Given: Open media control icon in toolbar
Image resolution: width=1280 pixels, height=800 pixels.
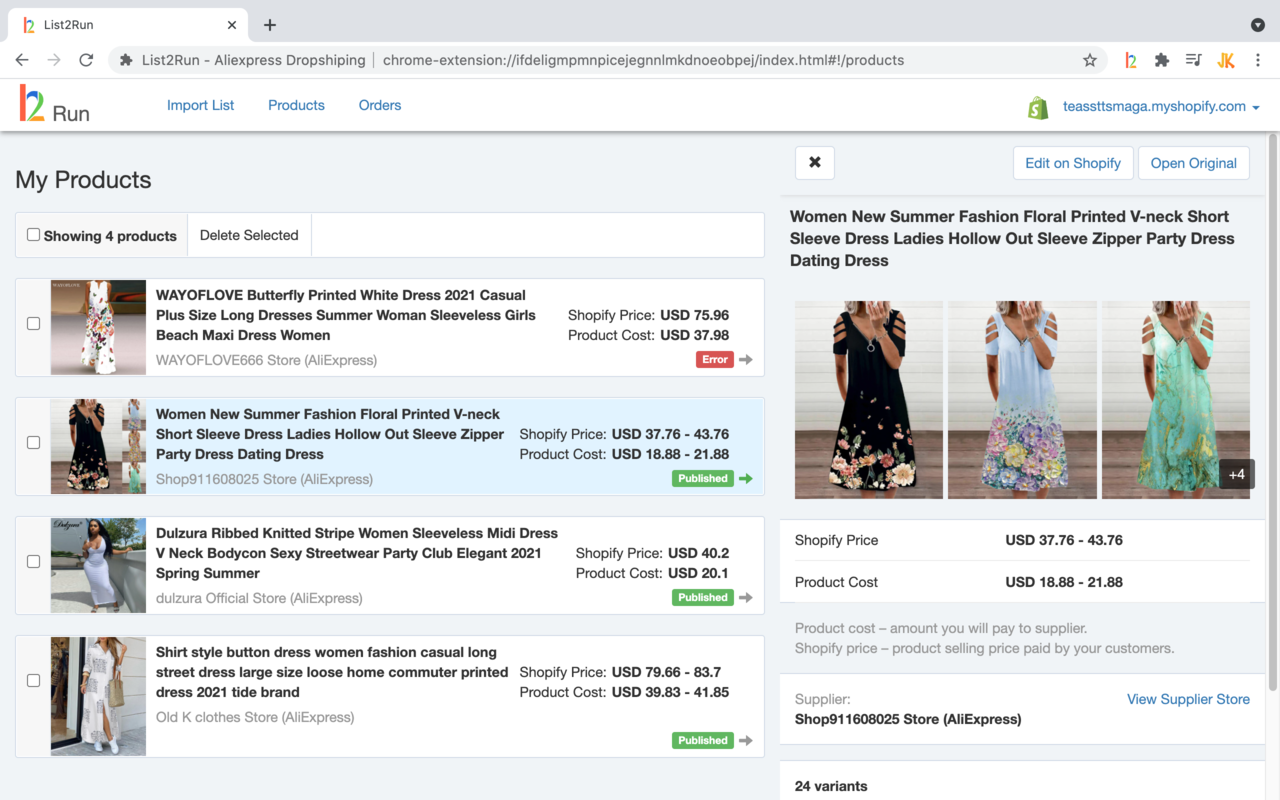Looking at the screenshot, I should pyautogui.click(x=1193, y=60).
